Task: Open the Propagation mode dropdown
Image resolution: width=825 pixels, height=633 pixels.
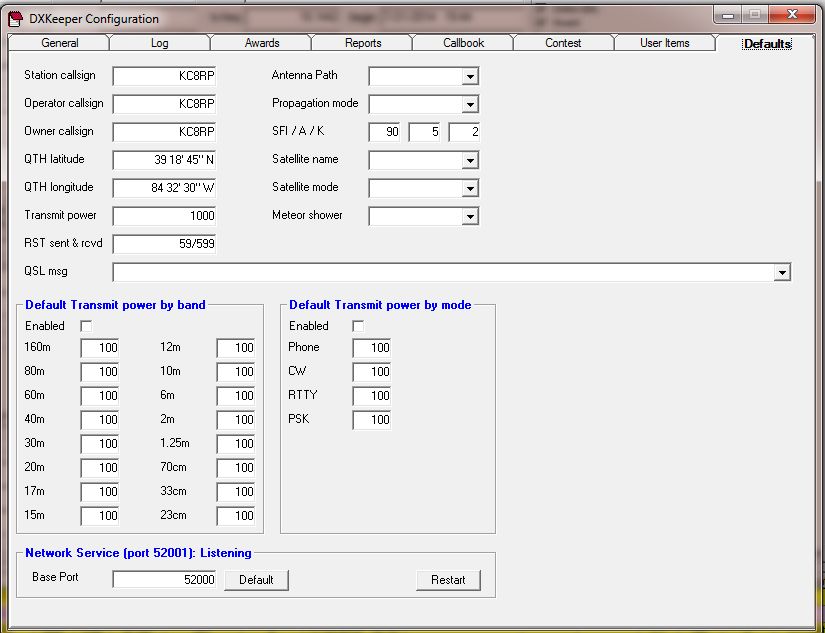Action: [470, 104]
